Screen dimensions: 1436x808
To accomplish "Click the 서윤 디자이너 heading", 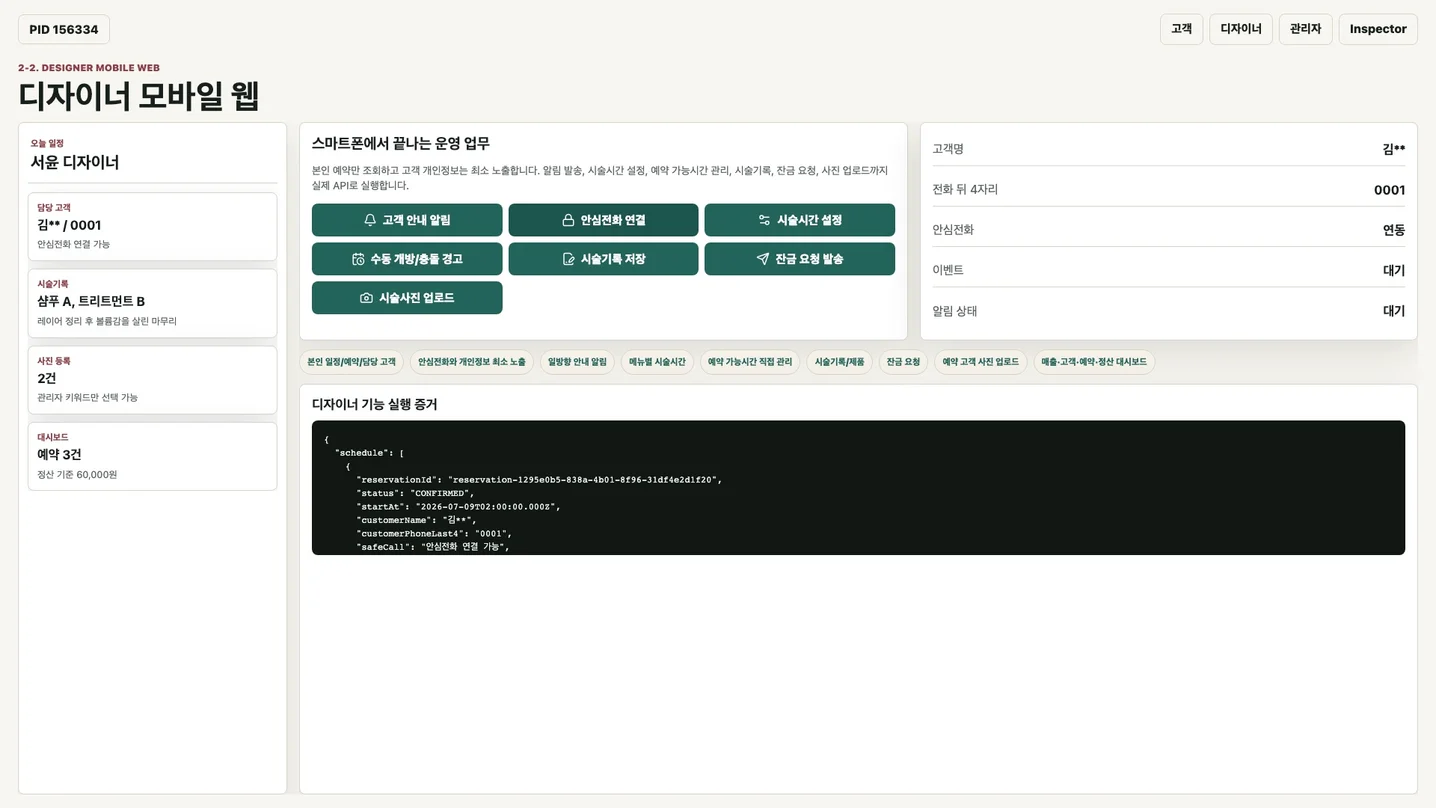I will point(75,162).
